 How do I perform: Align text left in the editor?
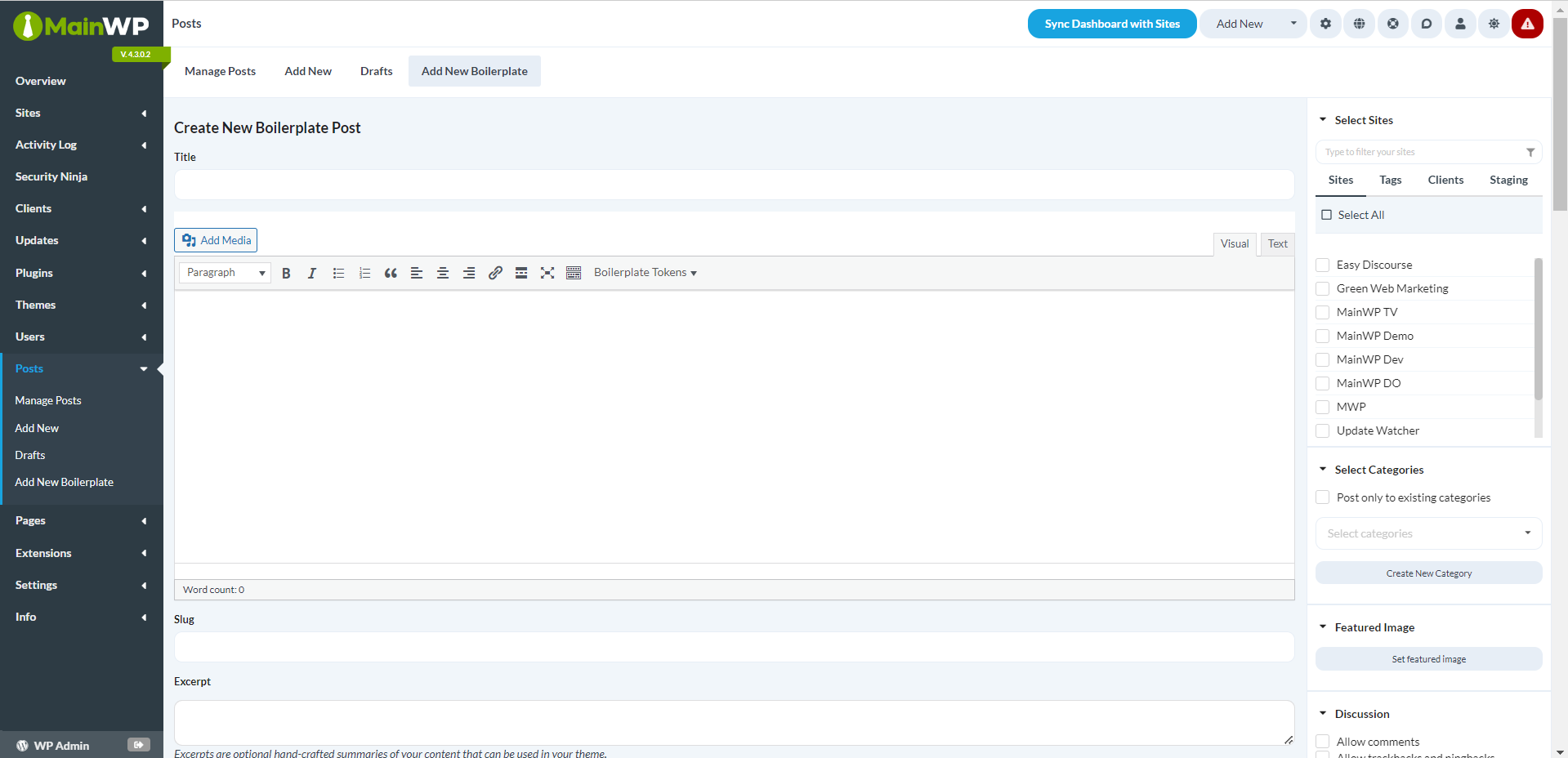(x=417, y=273)
